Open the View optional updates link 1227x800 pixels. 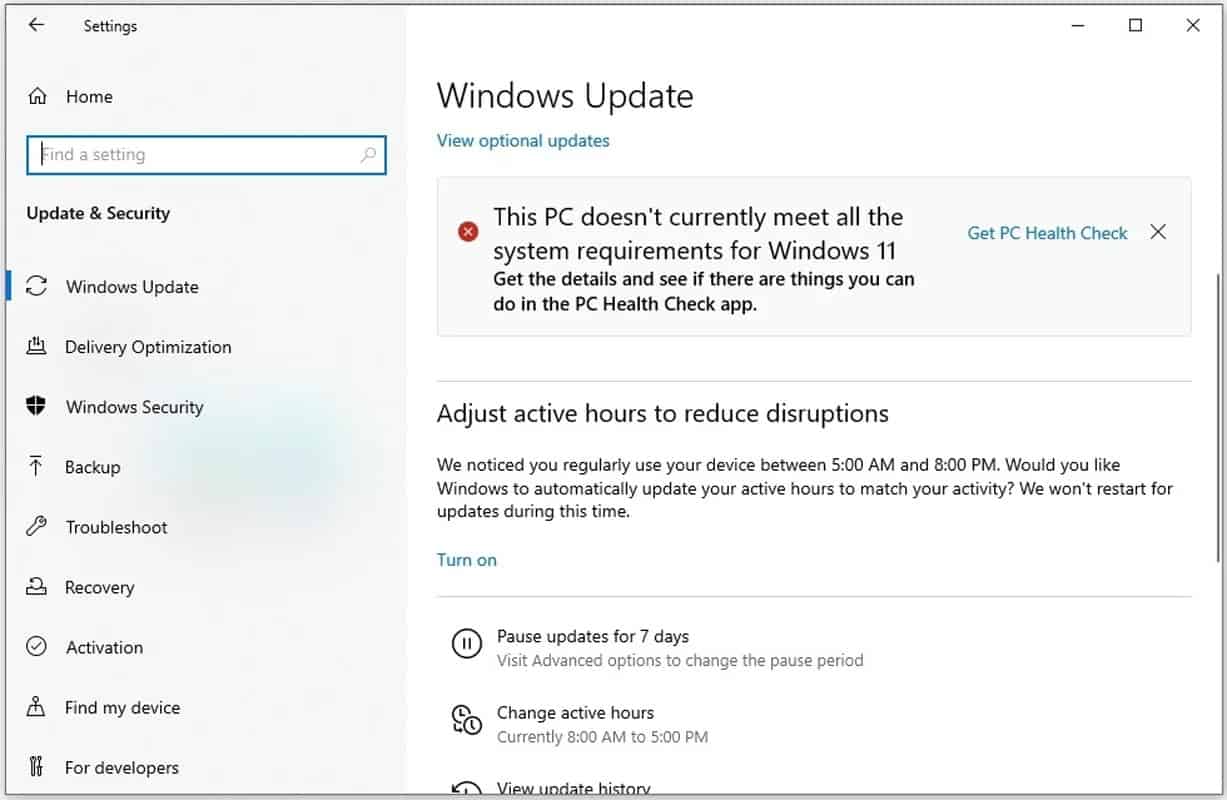pos(523,141)
